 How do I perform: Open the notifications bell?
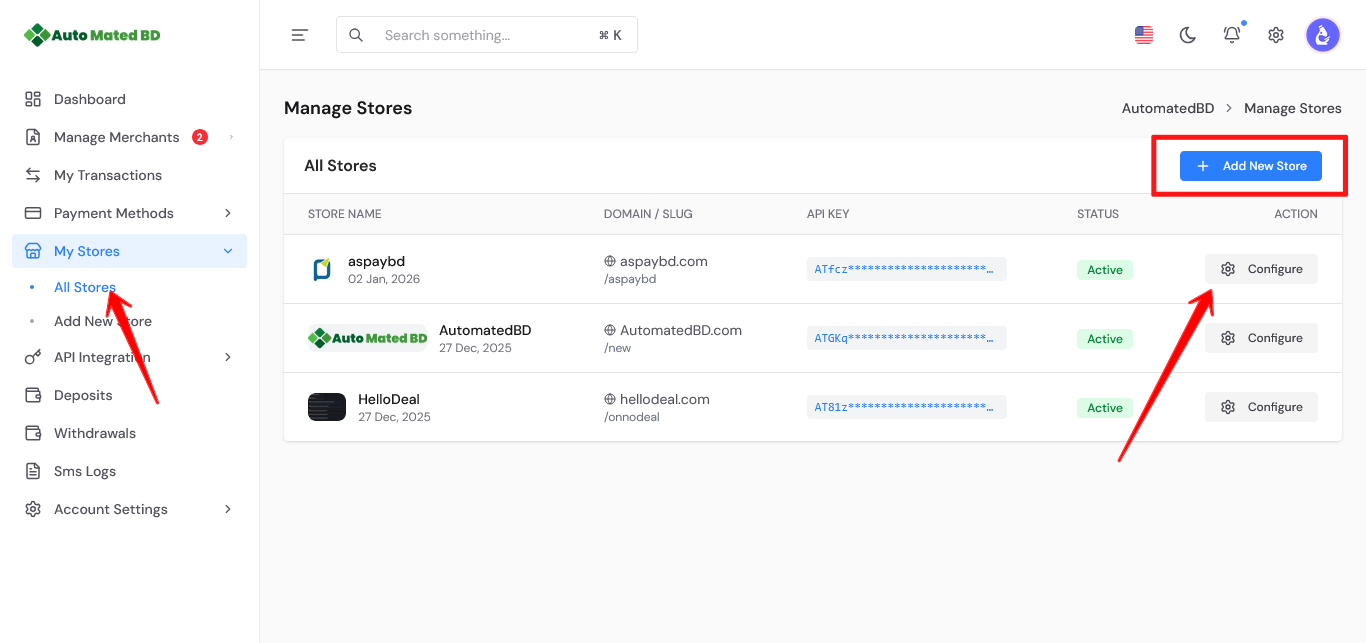[1232, 35]
